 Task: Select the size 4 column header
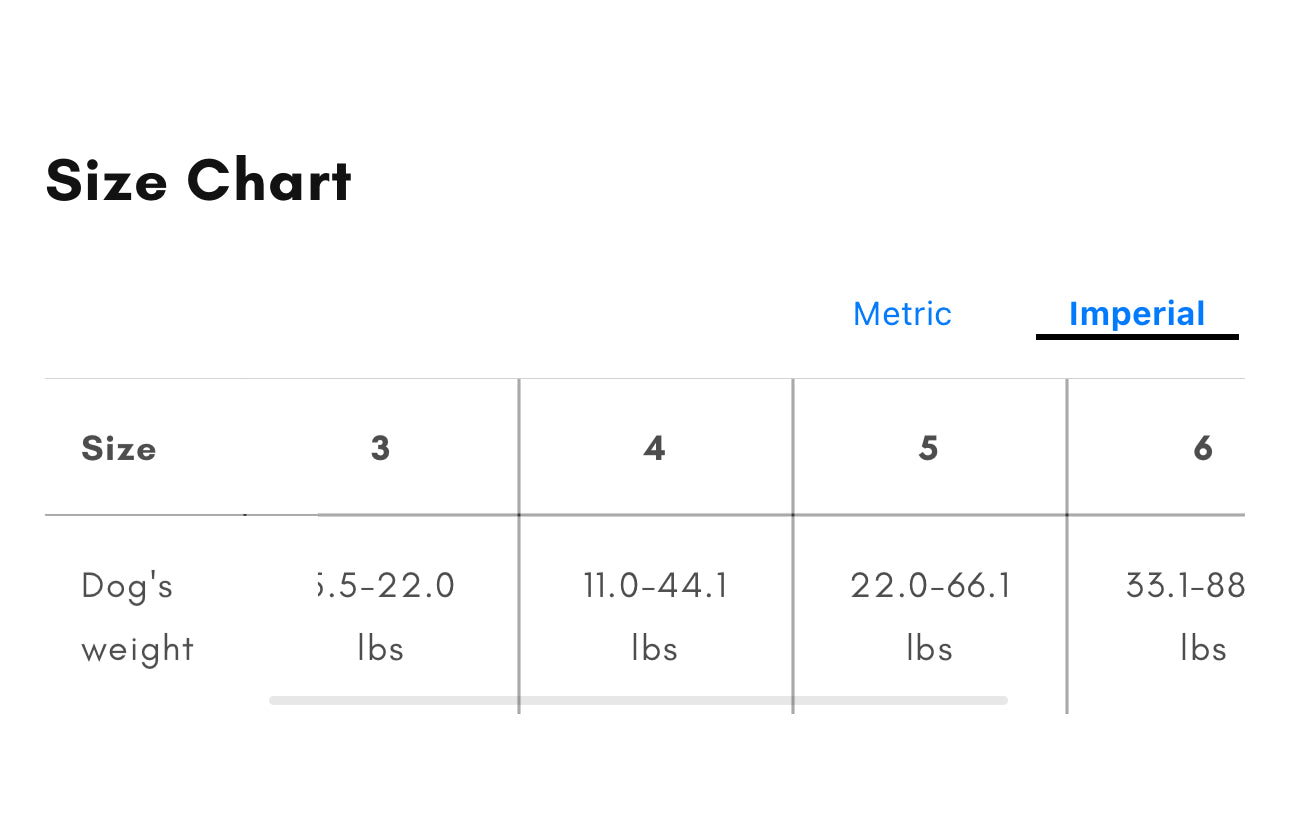655,448
